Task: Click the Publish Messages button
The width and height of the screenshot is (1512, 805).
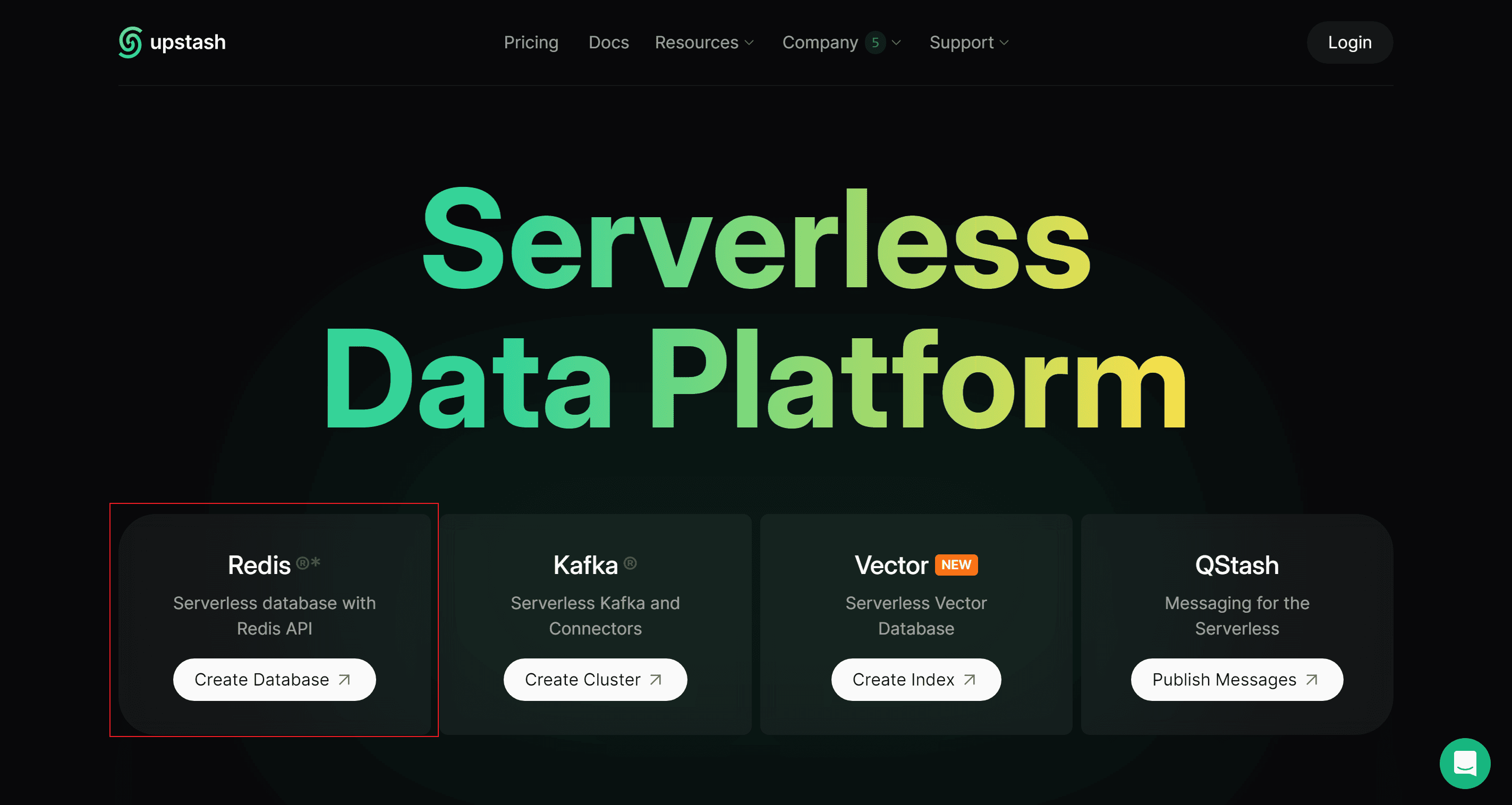Action: [1237, 680]
